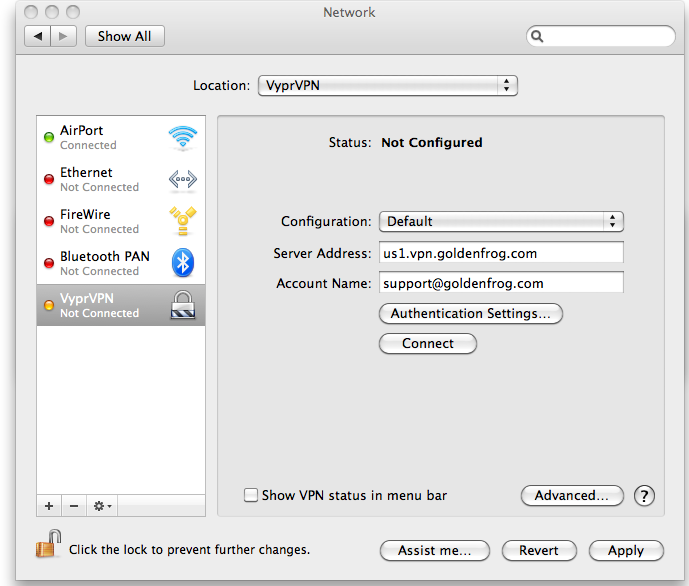The image size is (689, 586).
Task: Click the Bluetooth PAN icon
Action: pyautogui.click(x=183, y=263)
